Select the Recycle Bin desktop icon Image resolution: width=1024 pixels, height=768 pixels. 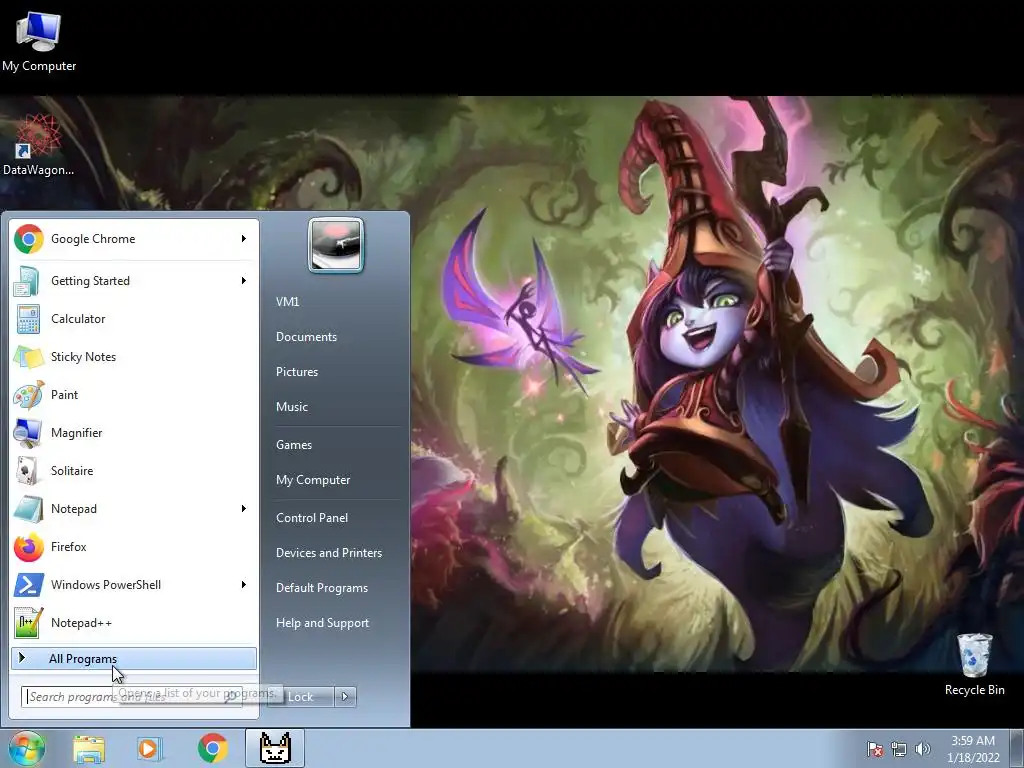click(x=974, y=664)
